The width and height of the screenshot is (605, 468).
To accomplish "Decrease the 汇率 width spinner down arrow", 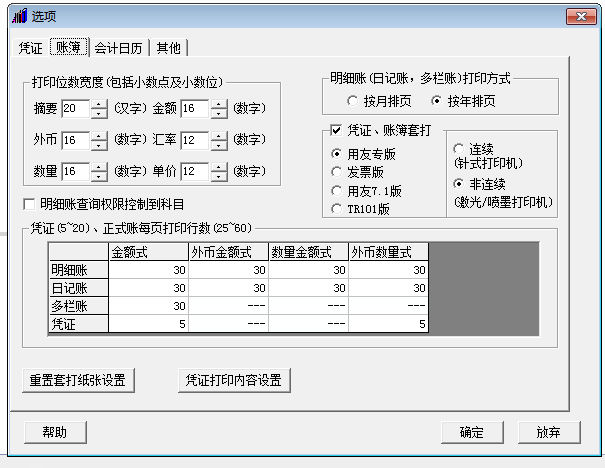I will click(219, 145).
